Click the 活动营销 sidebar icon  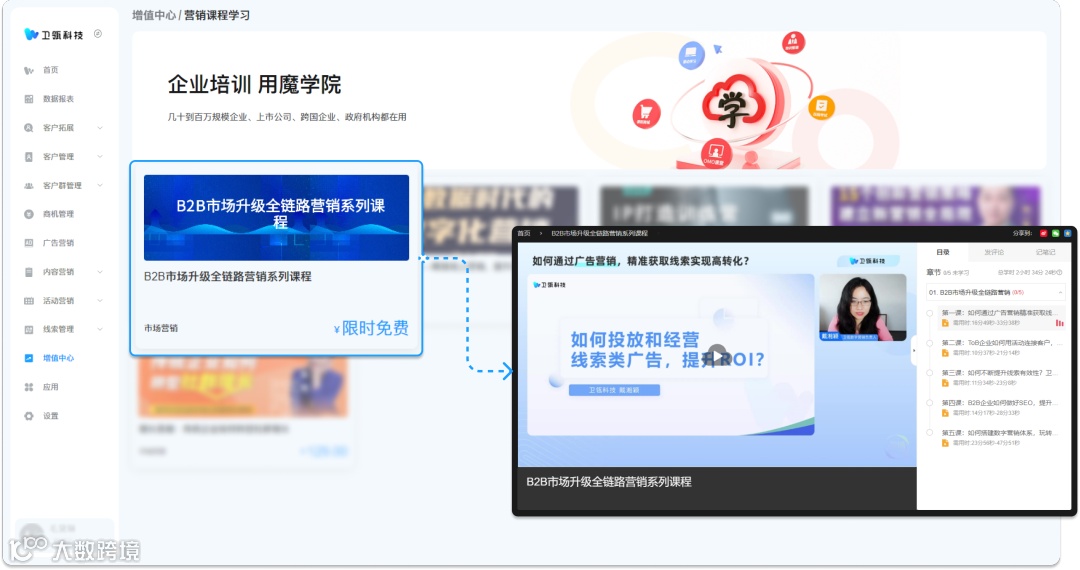[29, 301]
